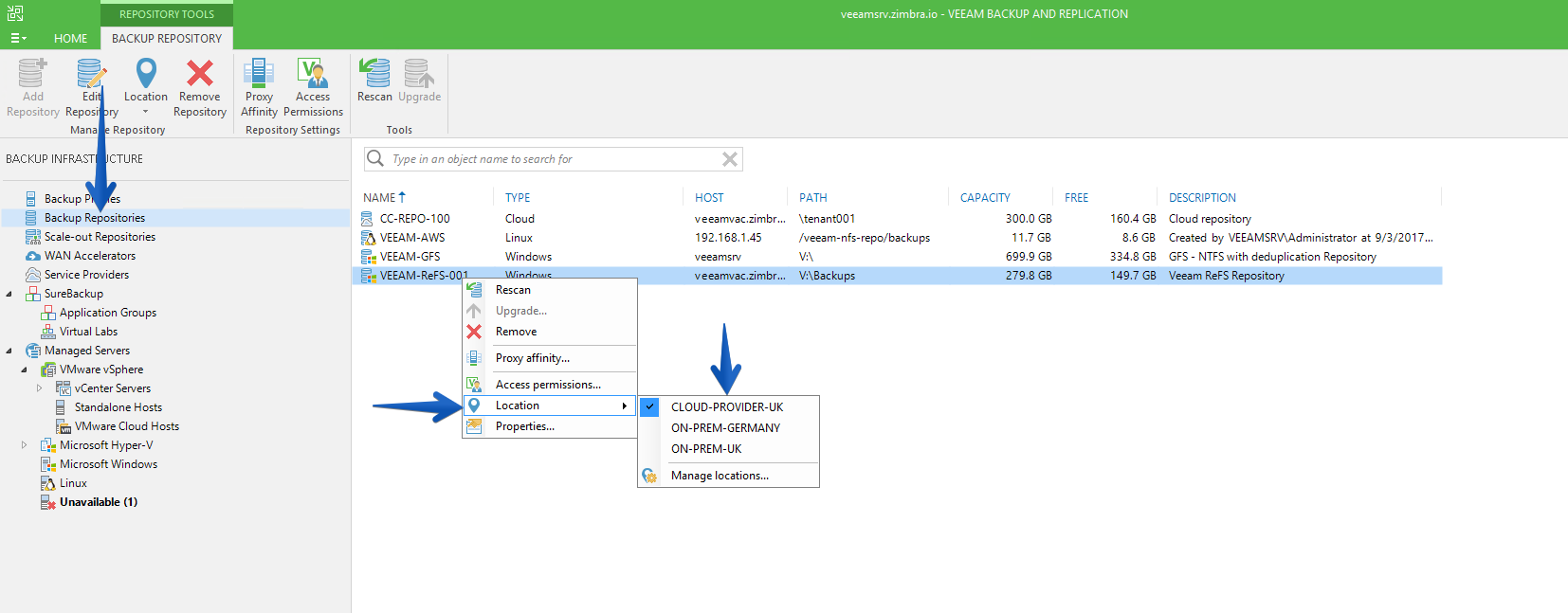Select Standalone Hosts in the tree

(119, 407)
